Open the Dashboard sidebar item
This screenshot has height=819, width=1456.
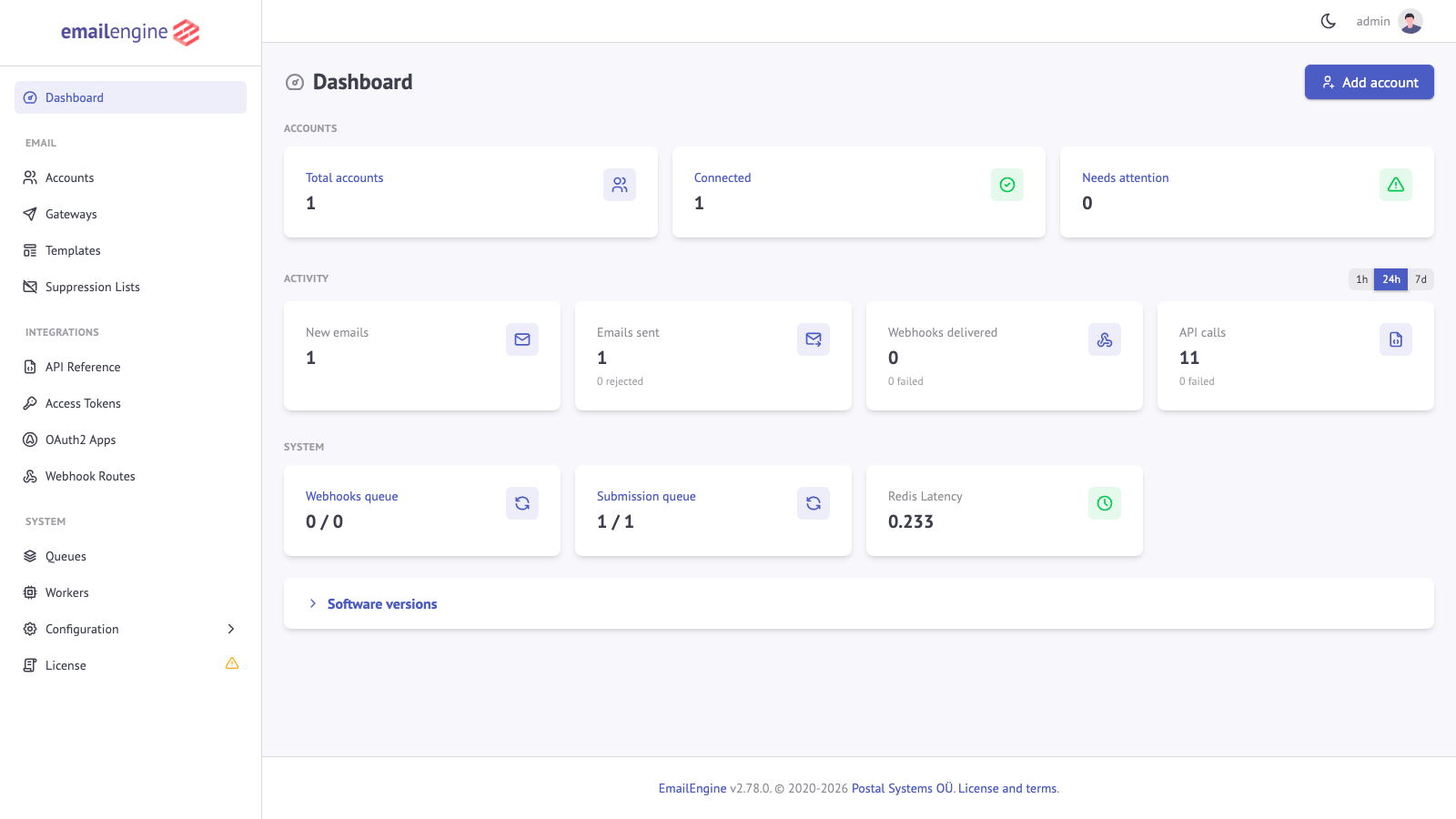tap(130, 97)
